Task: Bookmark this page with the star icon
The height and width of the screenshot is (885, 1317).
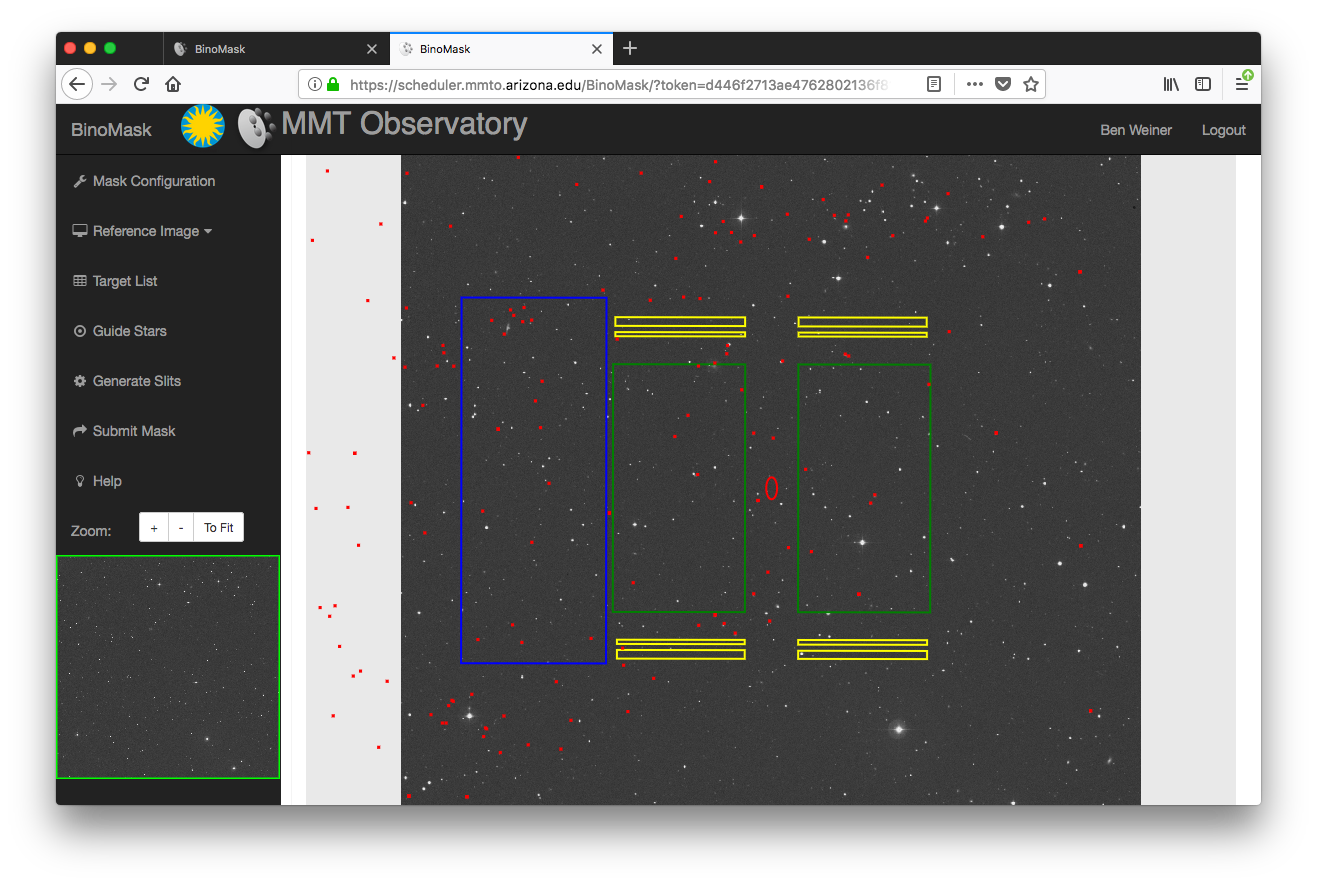Action: pyautogui.click(x=1030, y=84)
